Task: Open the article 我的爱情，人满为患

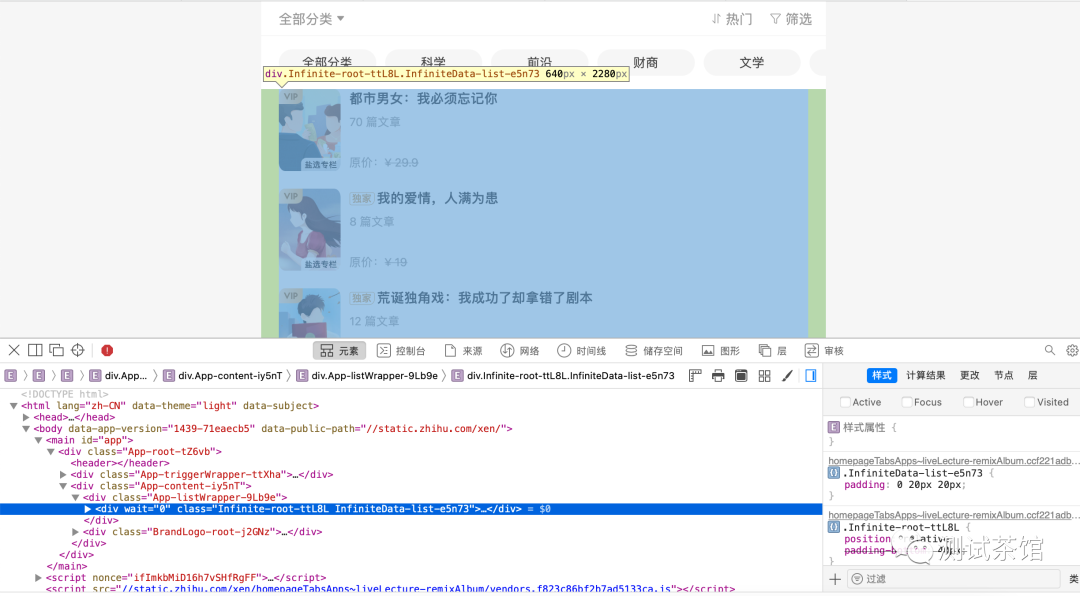Action: [437, 198]
